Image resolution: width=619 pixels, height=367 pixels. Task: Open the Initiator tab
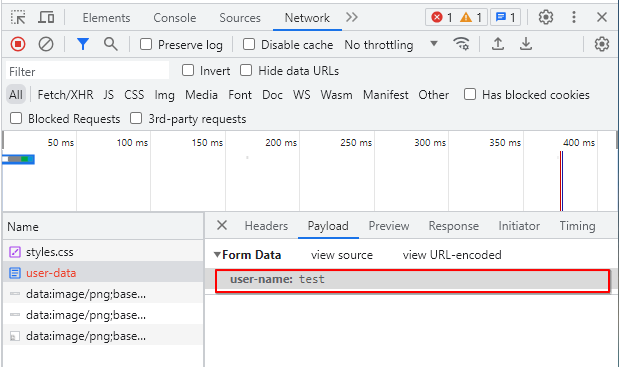[x=519, y=226]
